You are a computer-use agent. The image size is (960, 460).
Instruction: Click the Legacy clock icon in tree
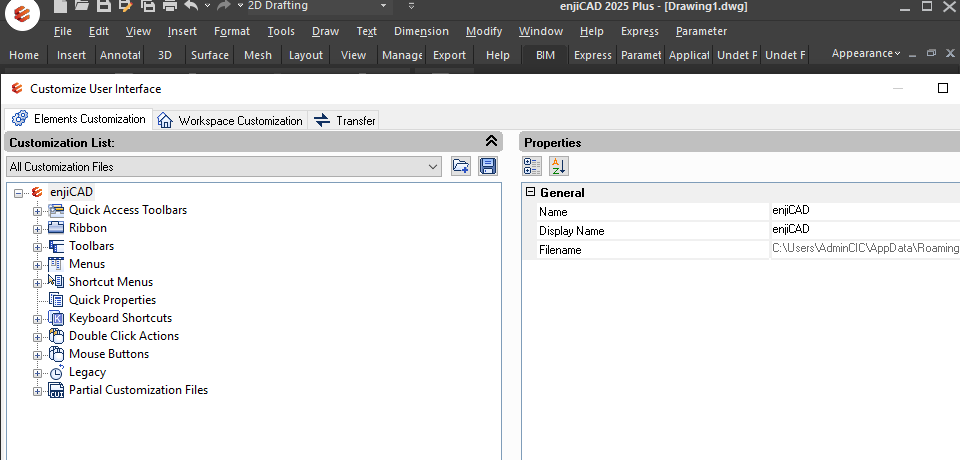click(x=56, y=372)
